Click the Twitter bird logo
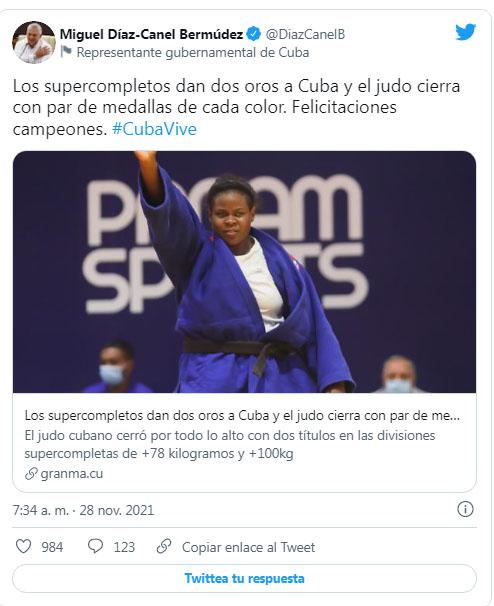This screenshot has width=494, height=606. pyautogui.click(x=465, y=32)
